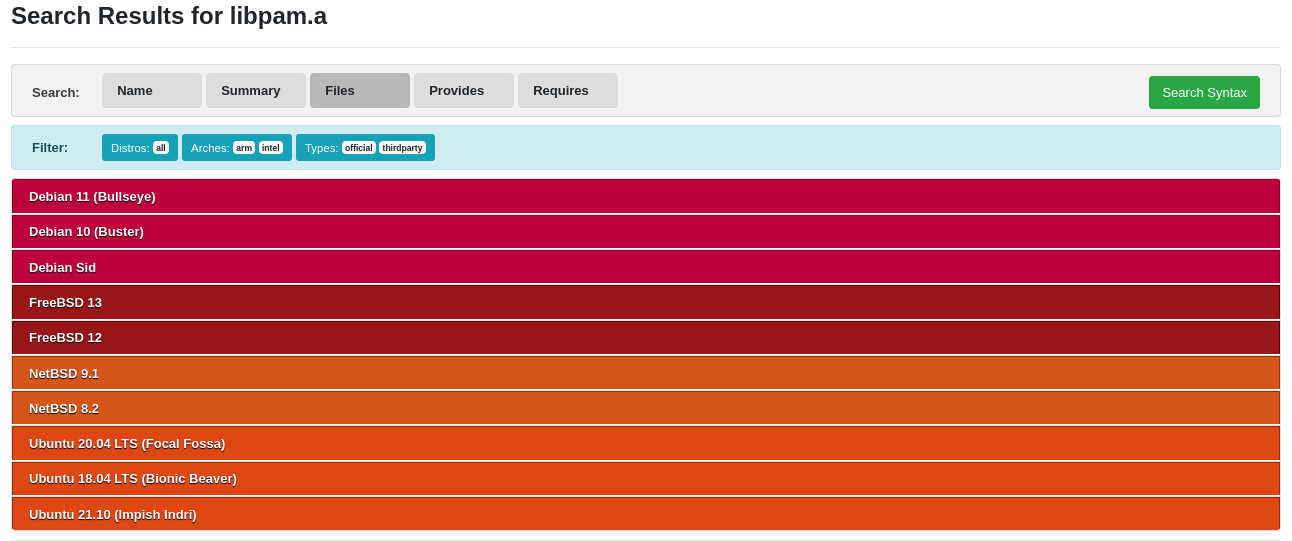Expand Debian 11 (Bullseye) results
Screen dimensions: 1292x541
(646, 196)
